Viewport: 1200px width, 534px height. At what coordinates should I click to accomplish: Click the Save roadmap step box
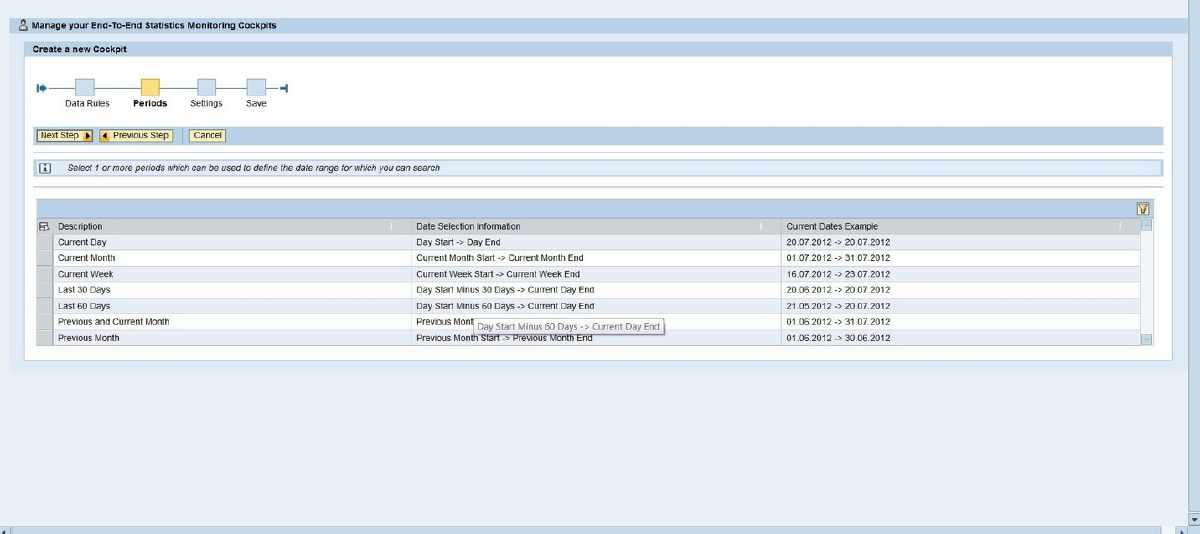256,87
